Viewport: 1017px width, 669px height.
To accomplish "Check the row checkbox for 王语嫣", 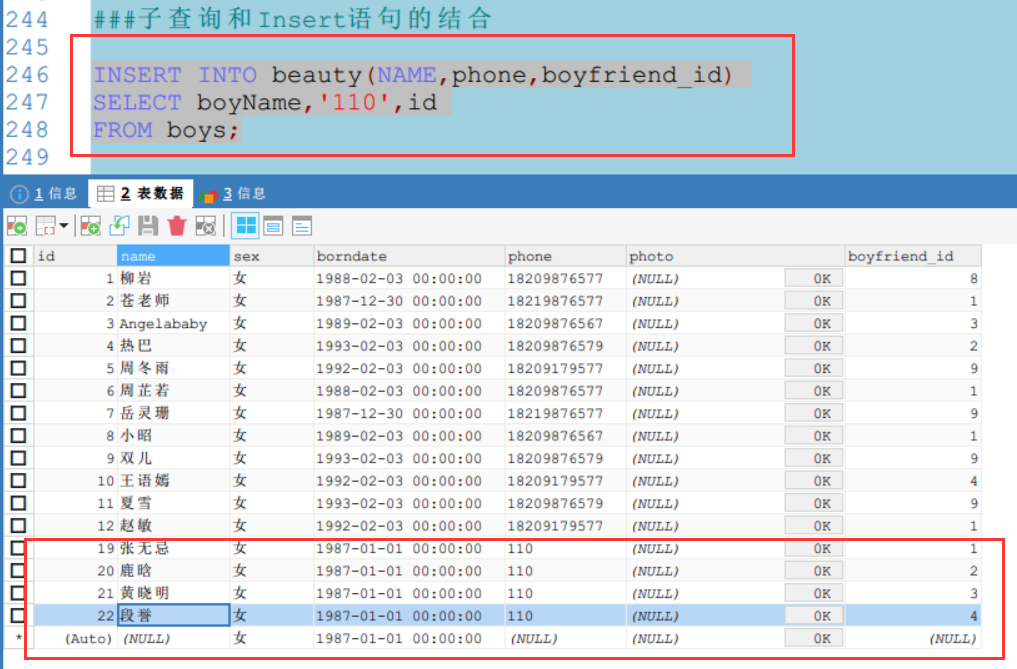I will point(18,481).
